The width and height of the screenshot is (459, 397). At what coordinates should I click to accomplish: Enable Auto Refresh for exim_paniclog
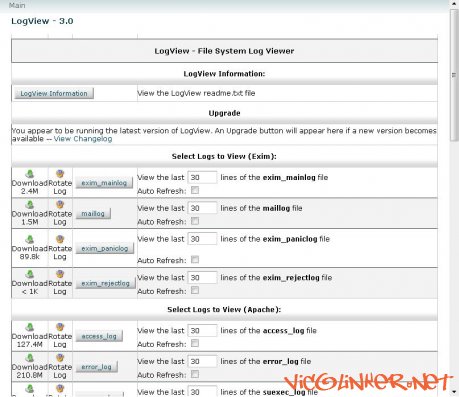(195, 259)
